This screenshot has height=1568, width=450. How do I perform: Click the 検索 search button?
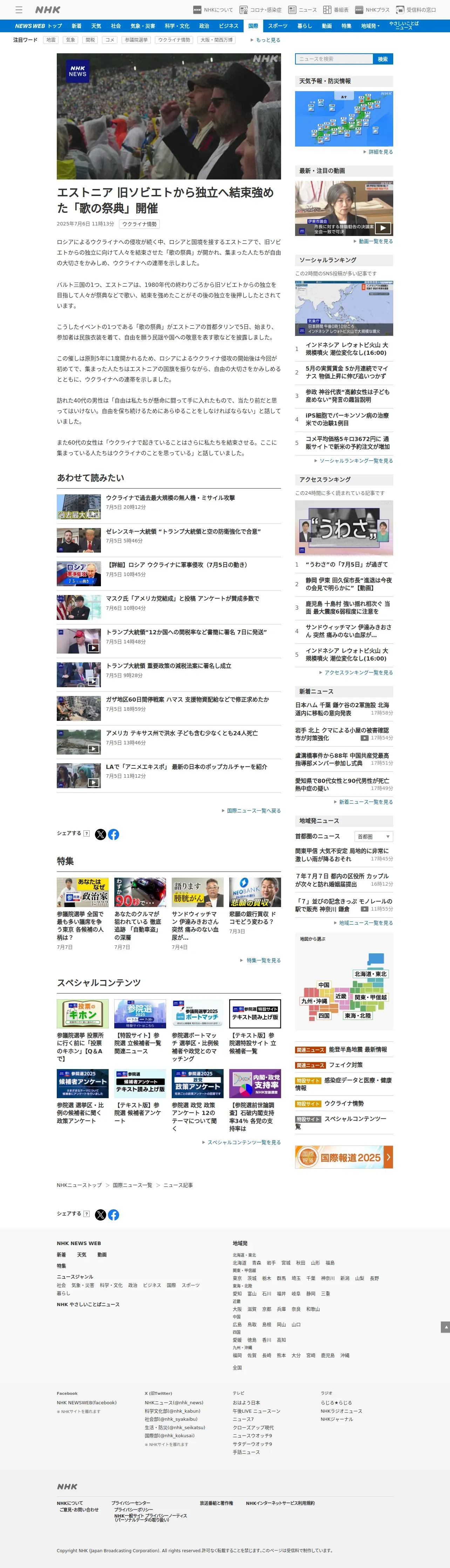point(382,59)
